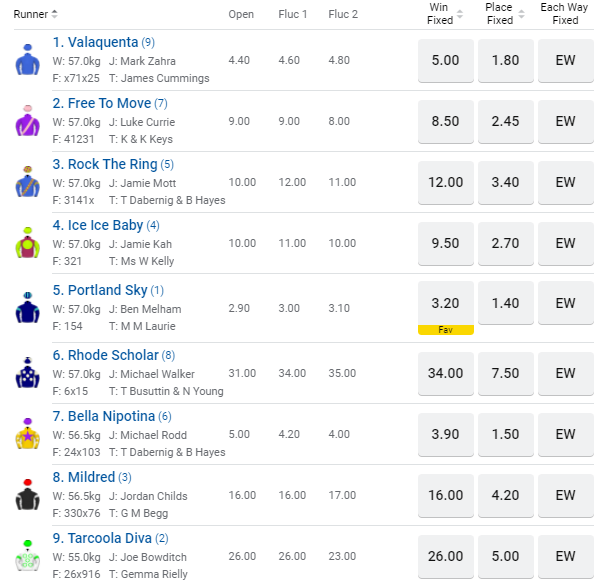Click Tarcoola Diva's white and green silks
Viewport: 606px width, 583px height.
(x=27, y=556)
